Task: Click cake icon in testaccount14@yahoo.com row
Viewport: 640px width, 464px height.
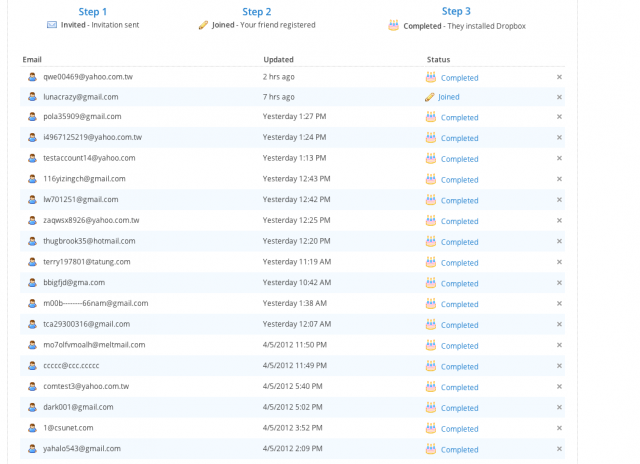Action: (x=431, y=158)
